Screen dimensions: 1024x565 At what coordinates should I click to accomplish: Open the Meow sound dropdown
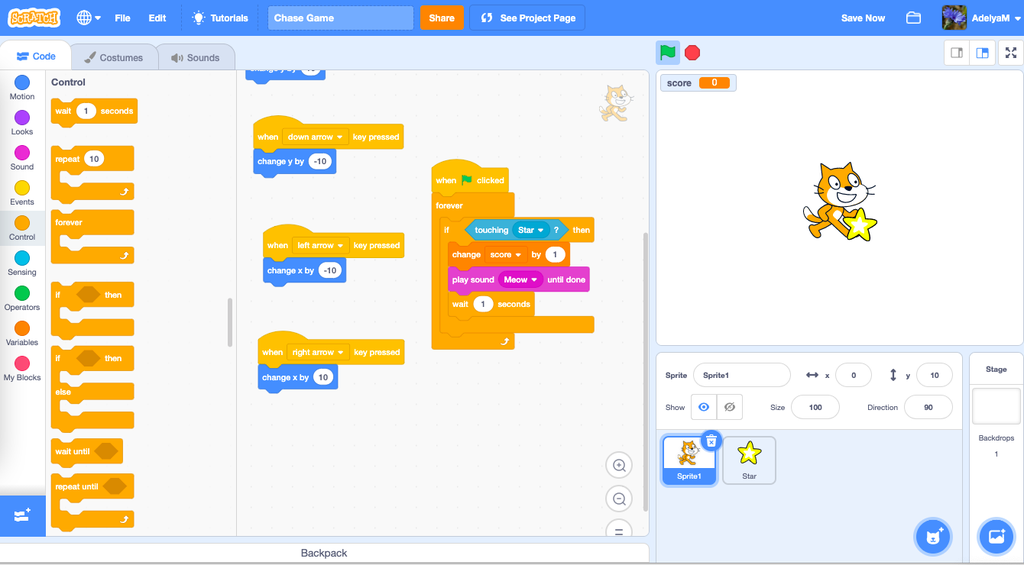pos(520,280)
